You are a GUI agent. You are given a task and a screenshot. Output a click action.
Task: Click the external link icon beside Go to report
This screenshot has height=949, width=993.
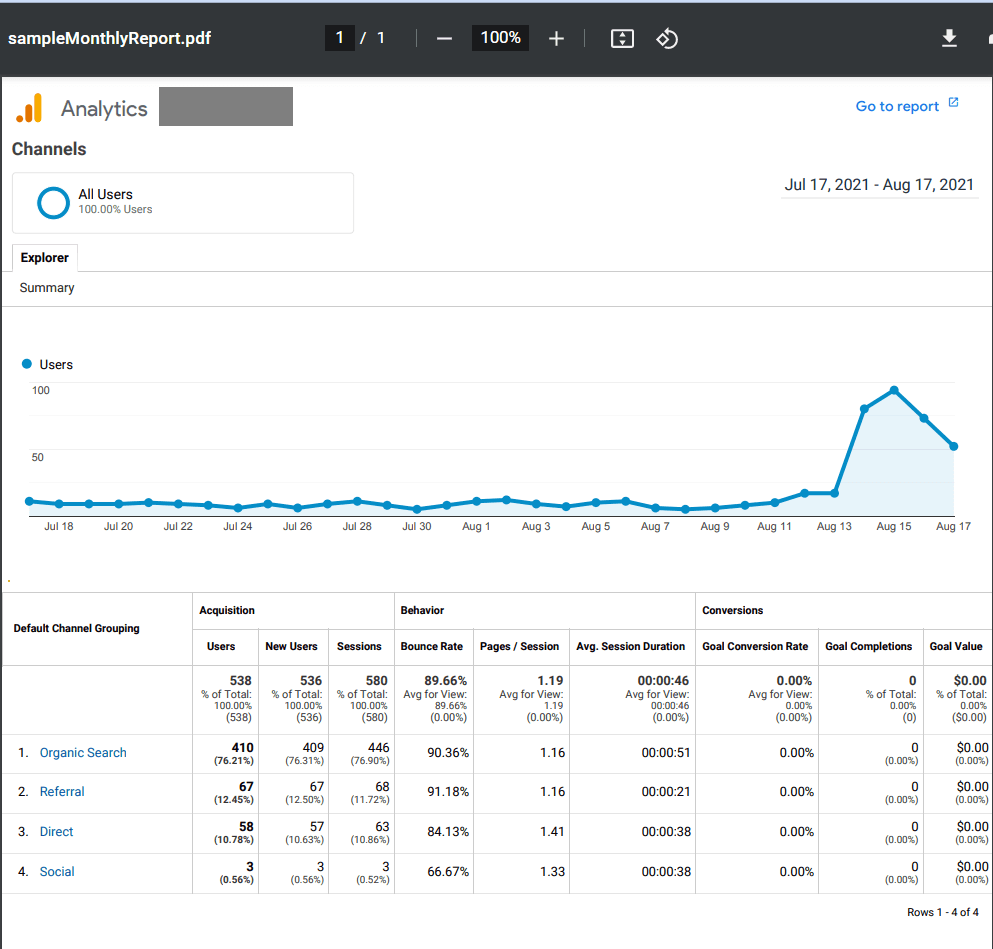(x=953, y=103)
